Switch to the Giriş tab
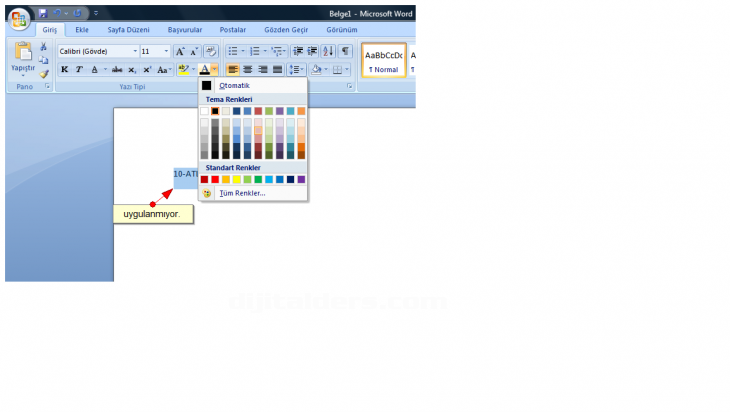This screenshot has height=412, width=730. coord(50,30)
